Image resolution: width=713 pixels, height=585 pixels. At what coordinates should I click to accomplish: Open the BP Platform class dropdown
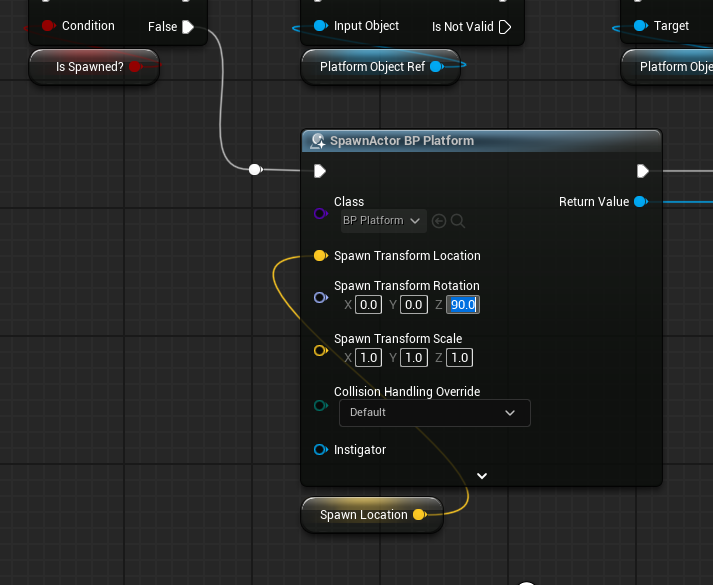click(383, 221)
